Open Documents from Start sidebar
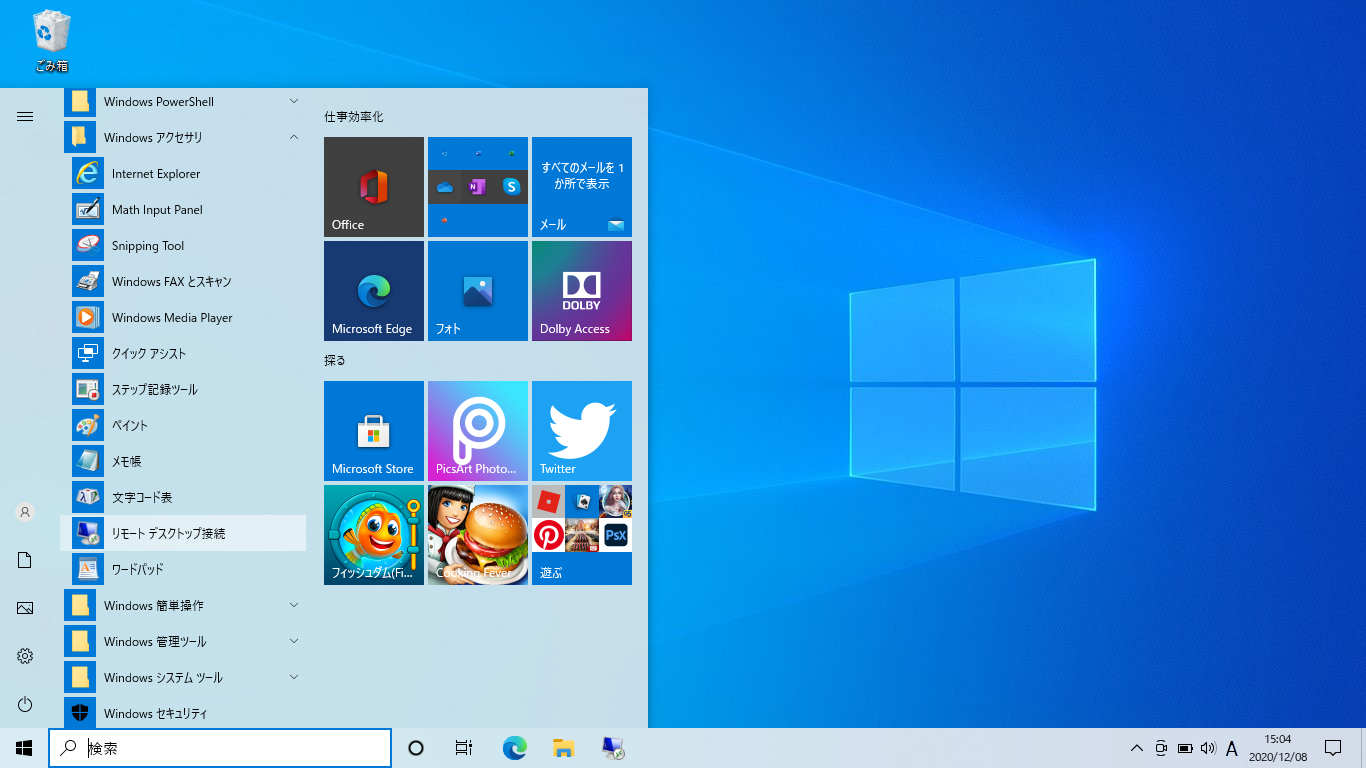Image resolution: width=1366 pixels, height=768 pixels. pyautogui.click(x=25, y=560)
